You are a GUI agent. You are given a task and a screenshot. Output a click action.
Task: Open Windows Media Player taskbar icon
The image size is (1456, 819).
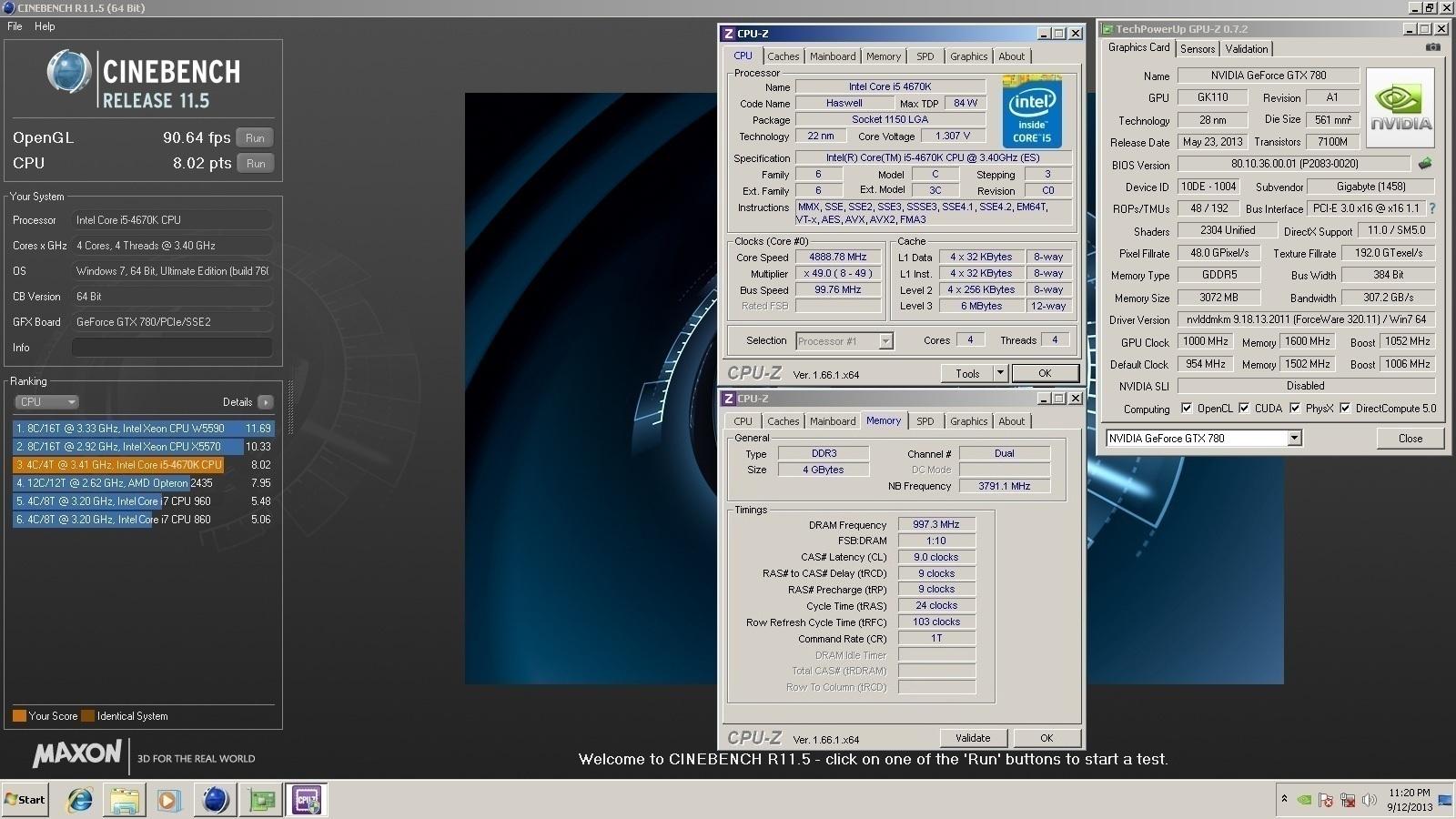(168, 800)
